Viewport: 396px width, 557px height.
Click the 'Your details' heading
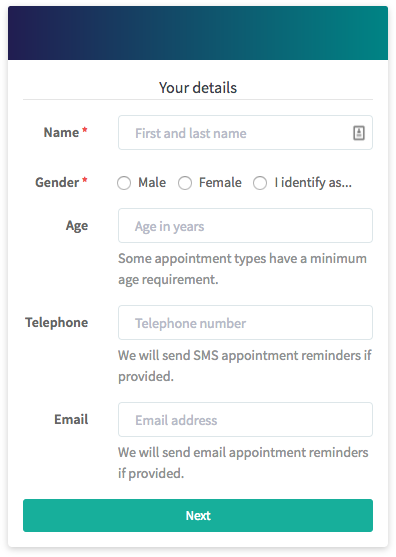coord(198,88)
